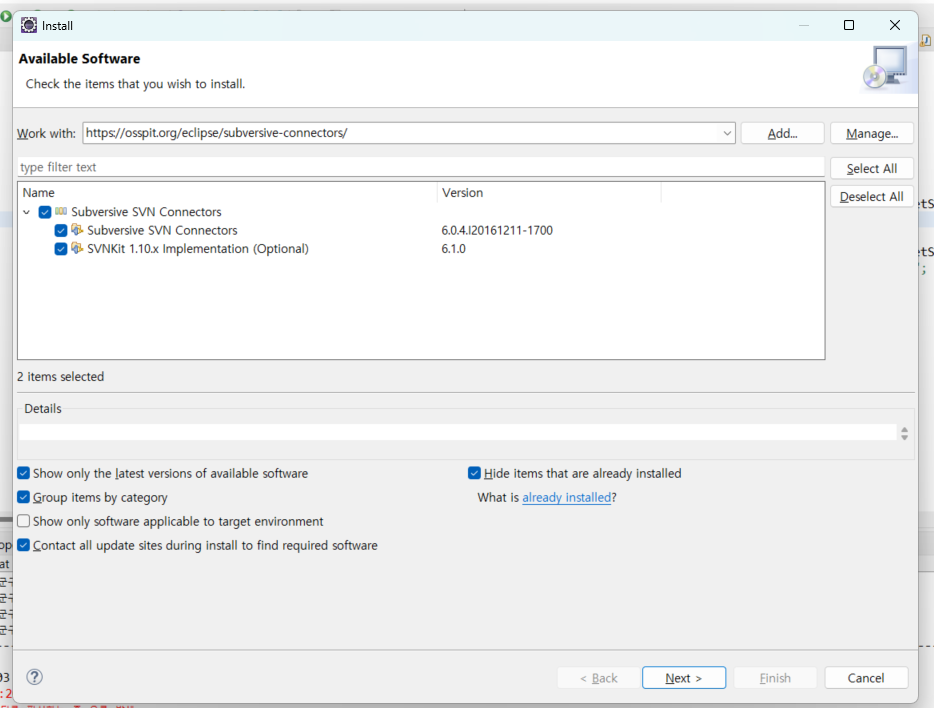
Task: Open the already installed link
Action: [x=566, y=497]
